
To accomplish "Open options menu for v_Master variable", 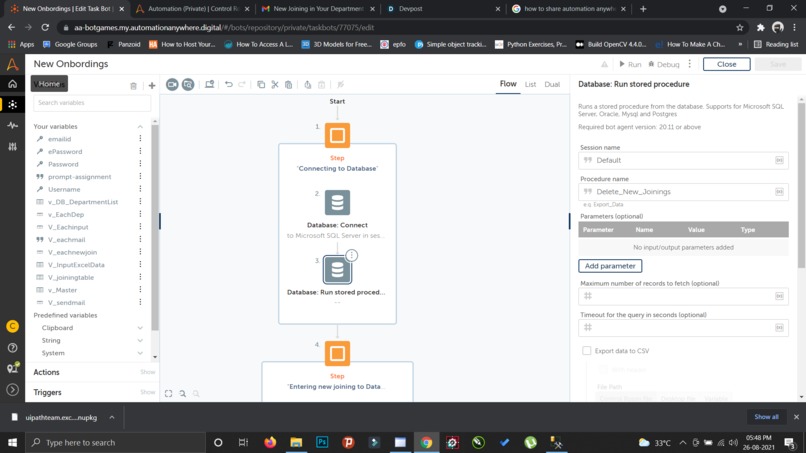I will [x=140, y=290].
